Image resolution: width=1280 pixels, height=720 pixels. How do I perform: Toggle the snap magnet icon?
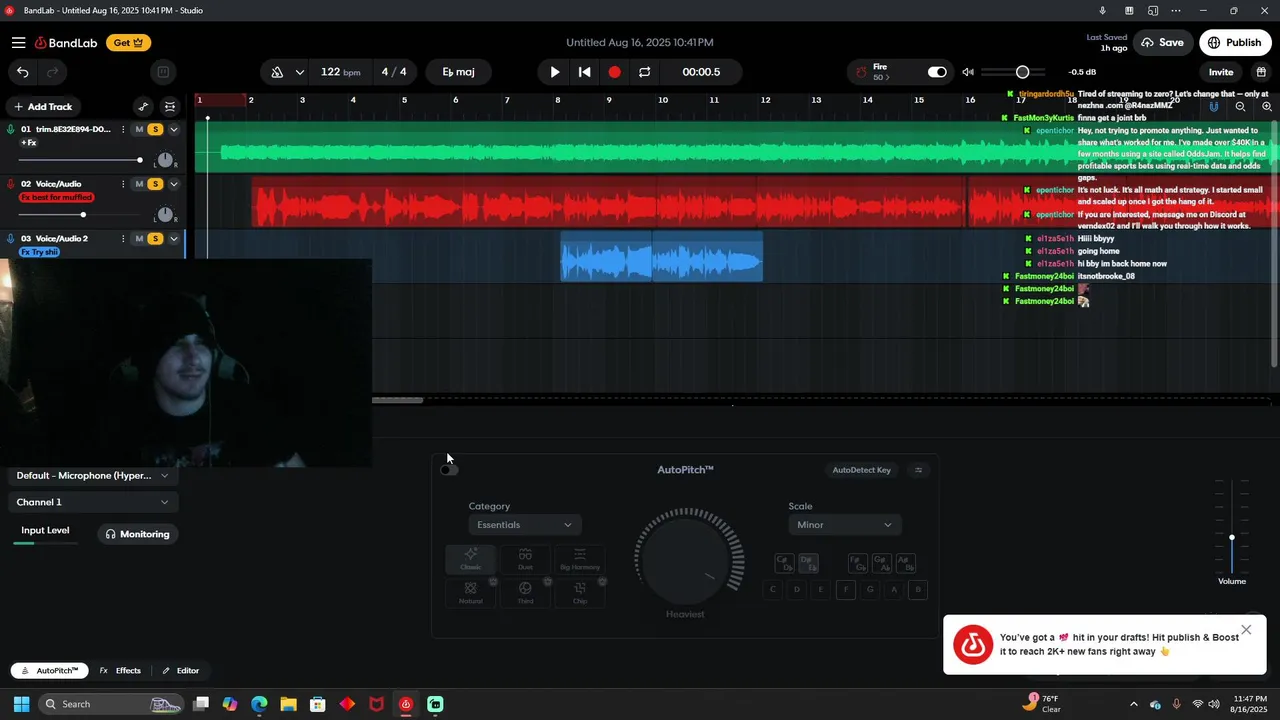point(1214,107)
